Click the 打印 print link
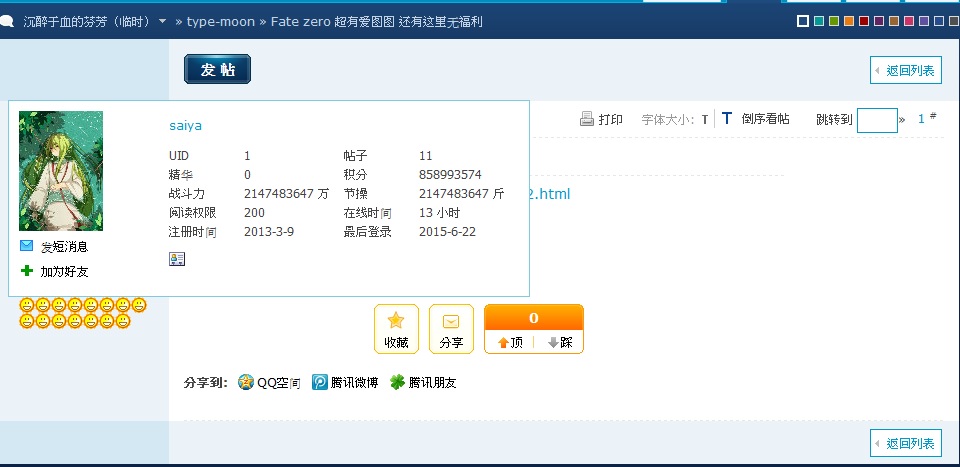Screen dimensions: 960x467 click(610, 119)
